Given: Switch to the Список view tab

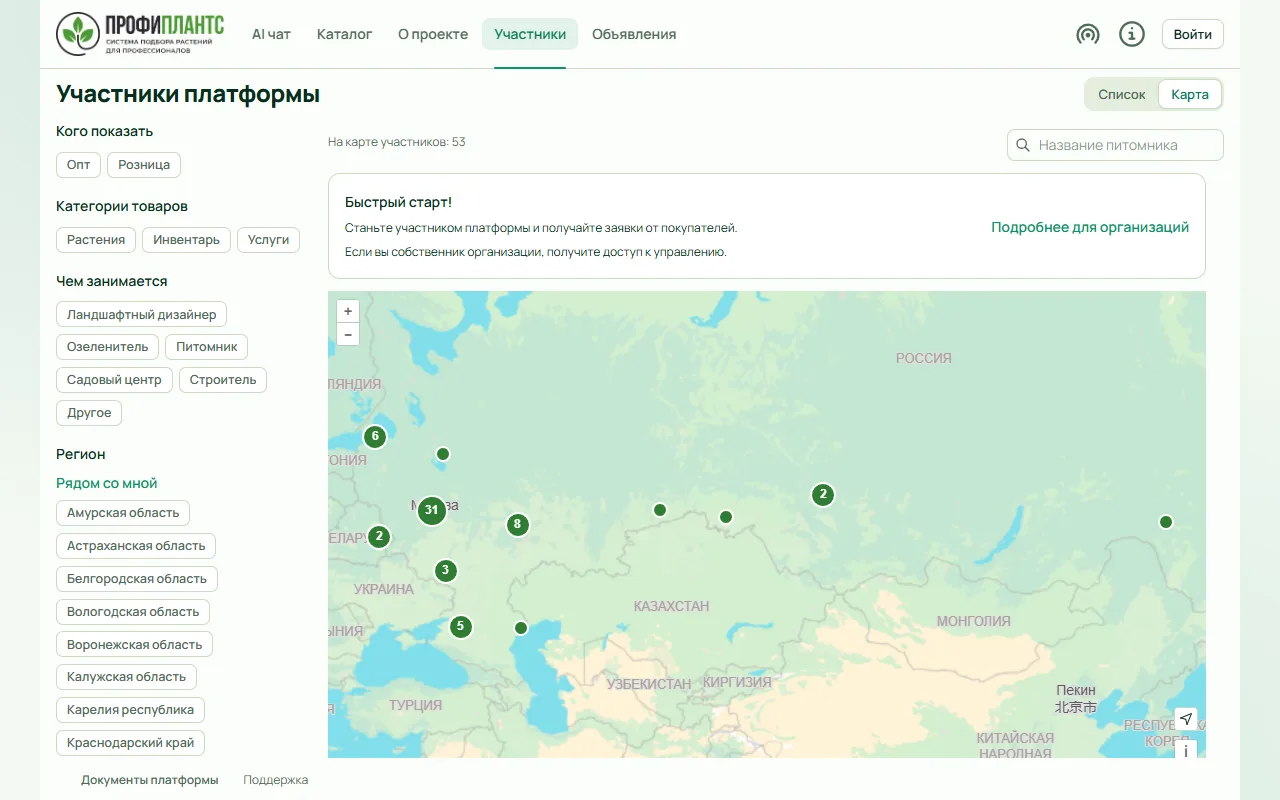Looking at the screenshot, I should click(x=1122, y=94).
